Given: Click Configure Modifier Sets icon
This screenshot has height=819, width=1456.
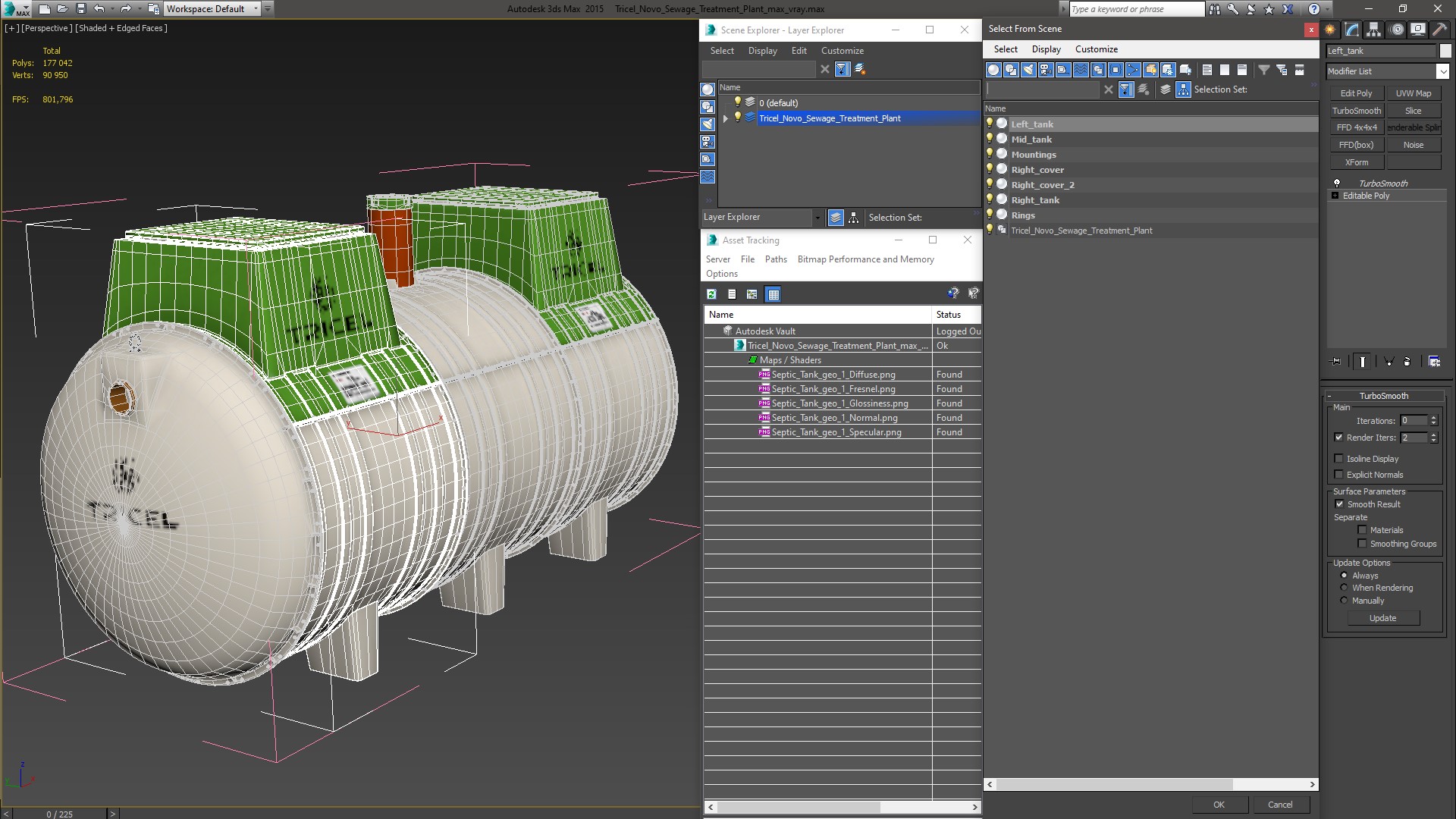Looking at the screenshot, I should coord(1435,362).
